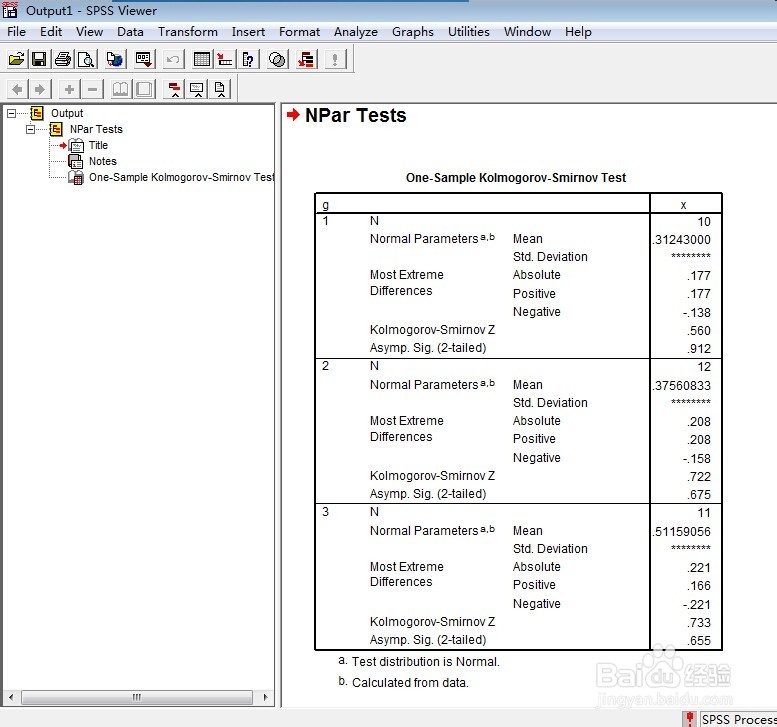Click footnote 'Calculated from data.'
Screen dimensions: 777x727
(409, 683)
